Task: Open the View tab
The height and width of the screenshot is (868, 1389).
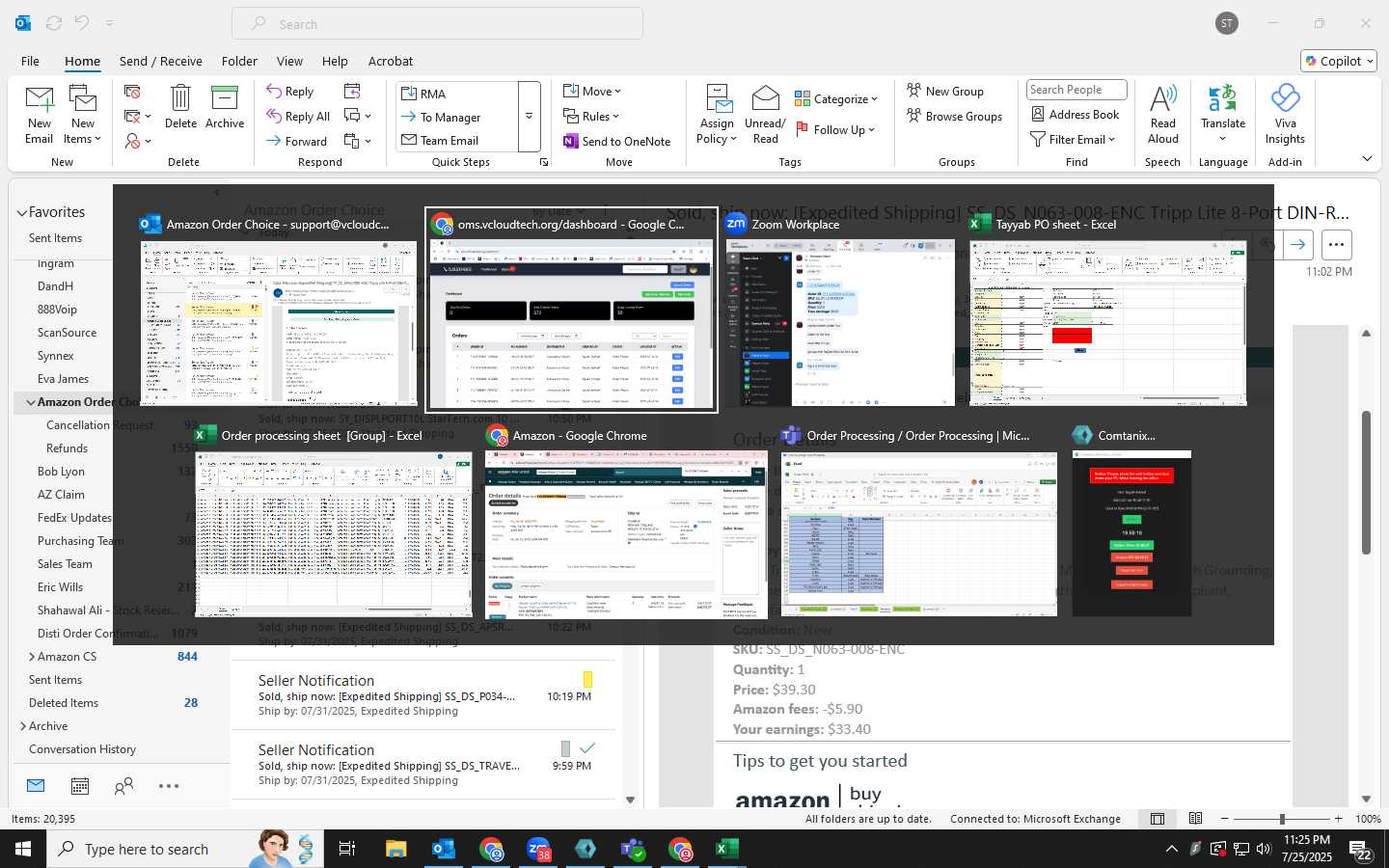Action: [289, 61]
